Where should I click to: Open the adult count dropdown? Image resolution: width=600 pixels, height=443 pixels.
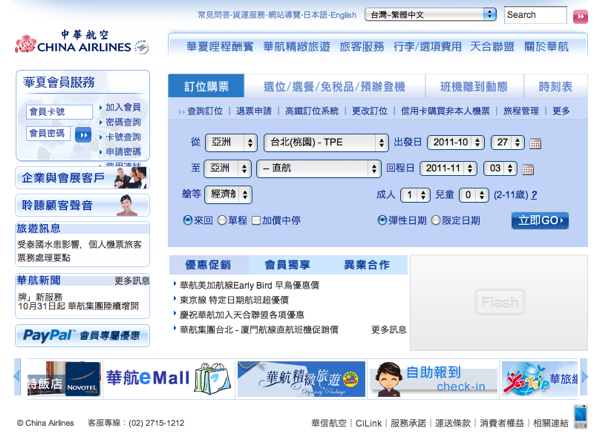tap(415, 195)
